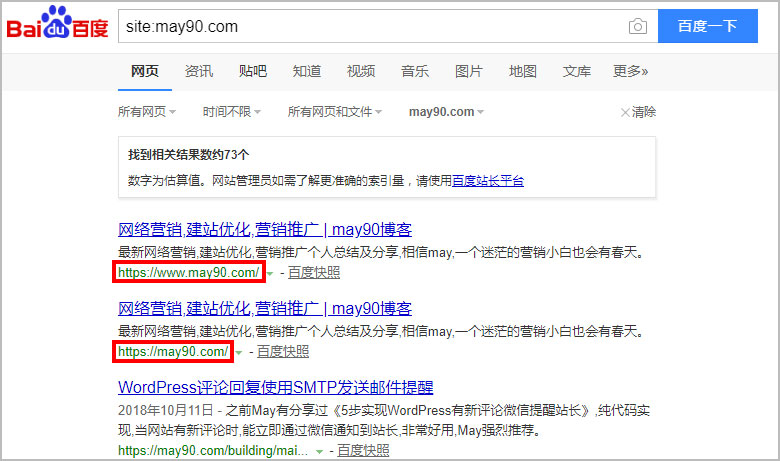Open the 图片 tab
Screen dimensions: 780x461
coord(468,71)
